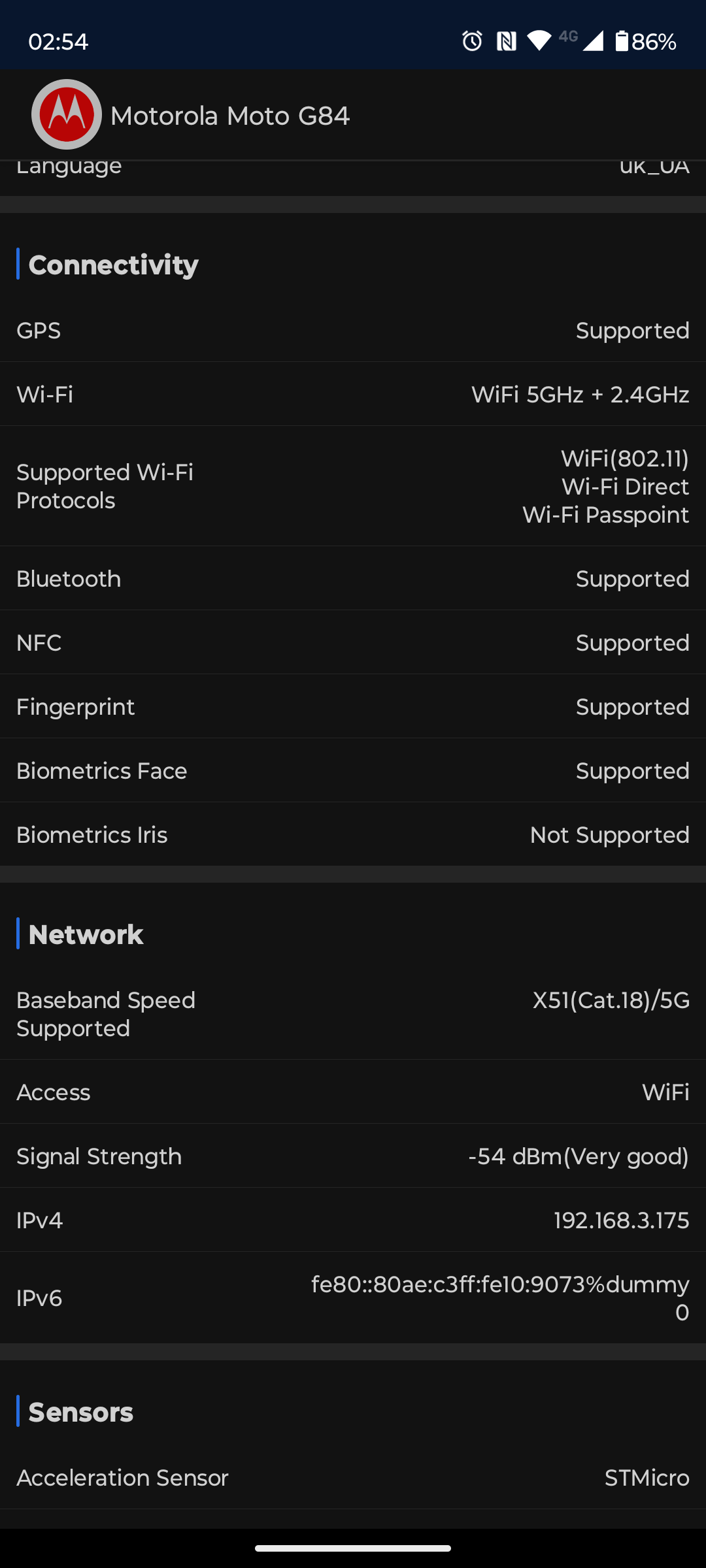The image size is (706, 1568).
Task: Tap the Signal Strength row
Action: point(353,1156)
